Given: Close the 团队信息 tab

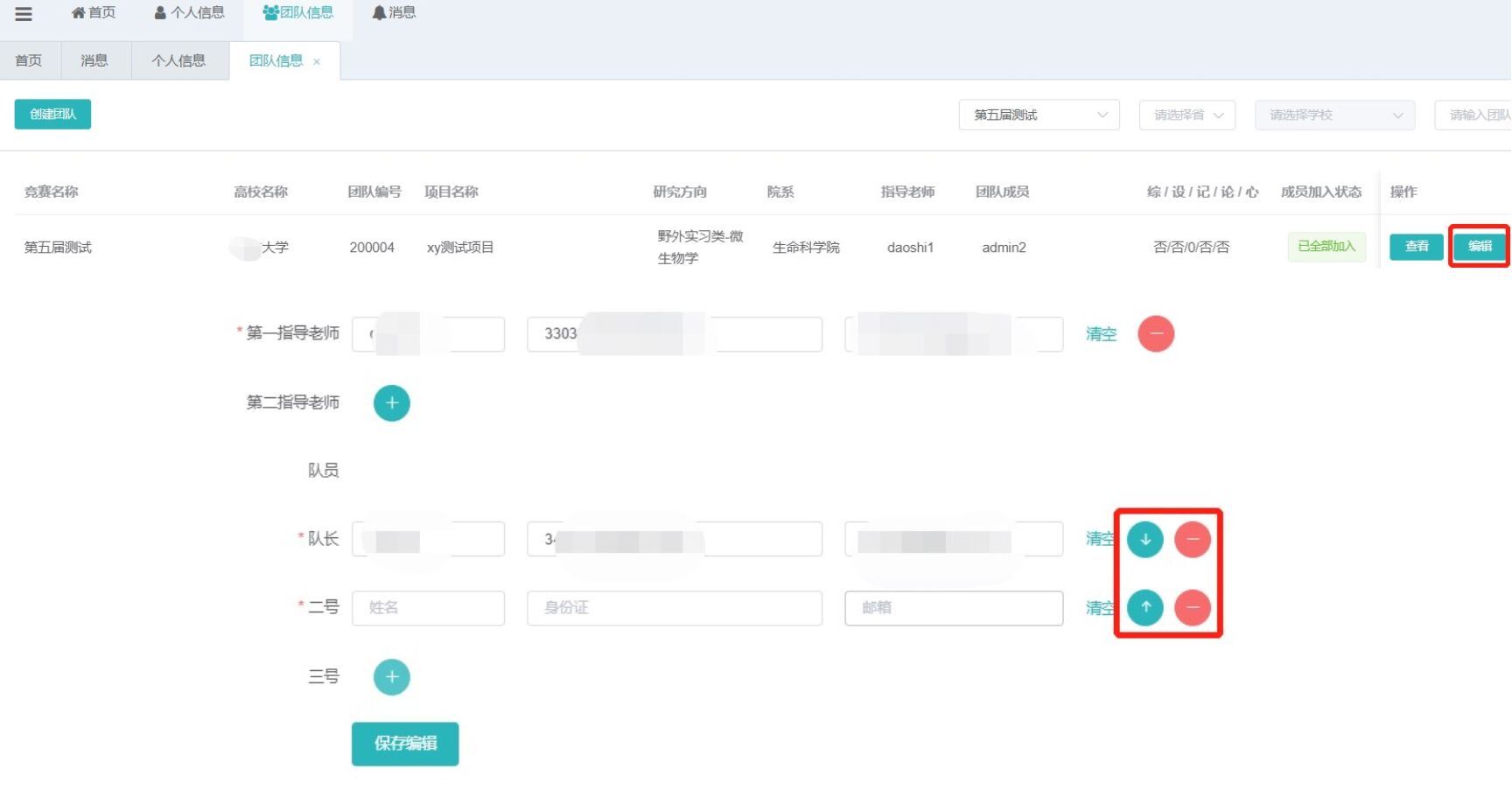Looking at the screenshot, I should [x=317, y=61].
